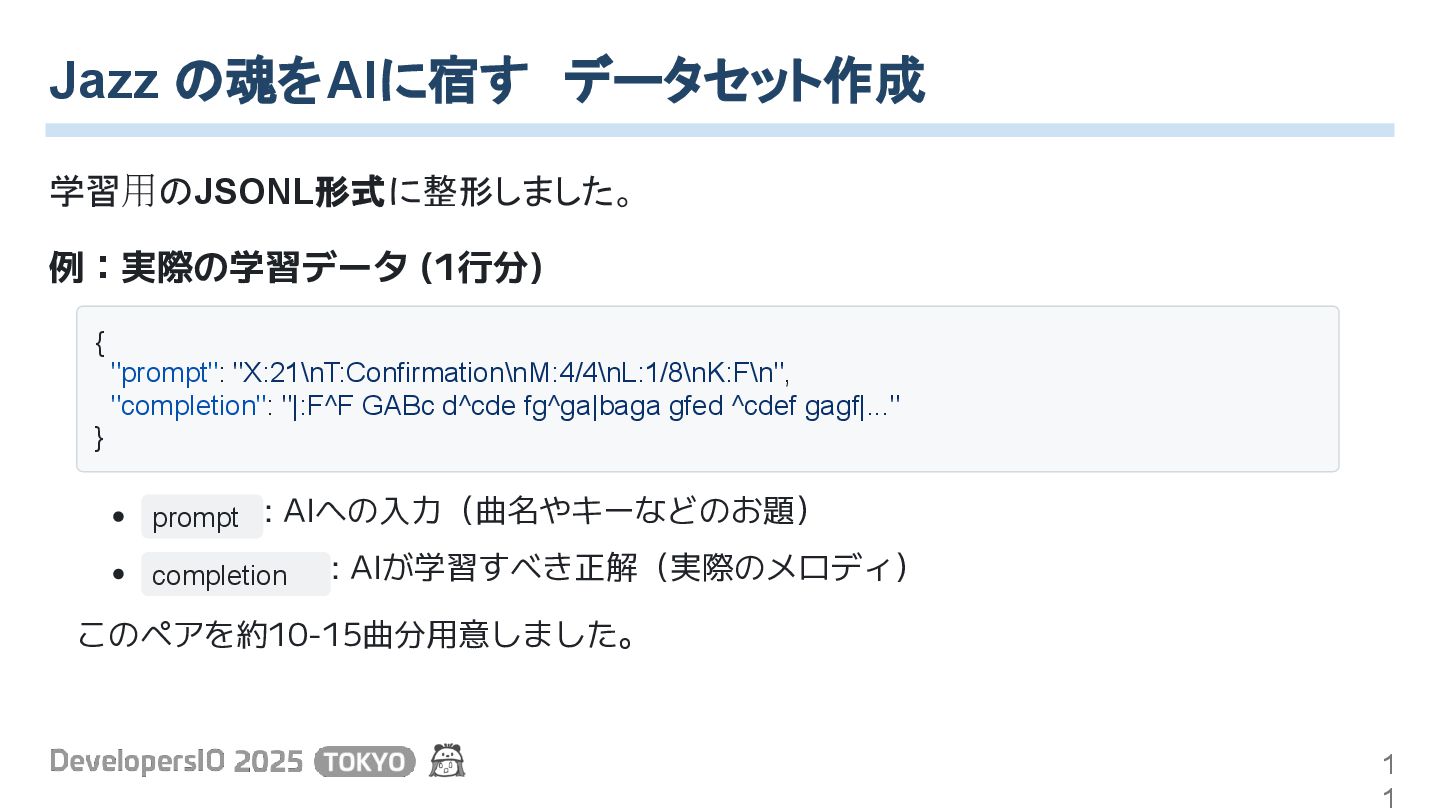
Task: Click the slide page number at bottom right
Action: click(1388, 781)
